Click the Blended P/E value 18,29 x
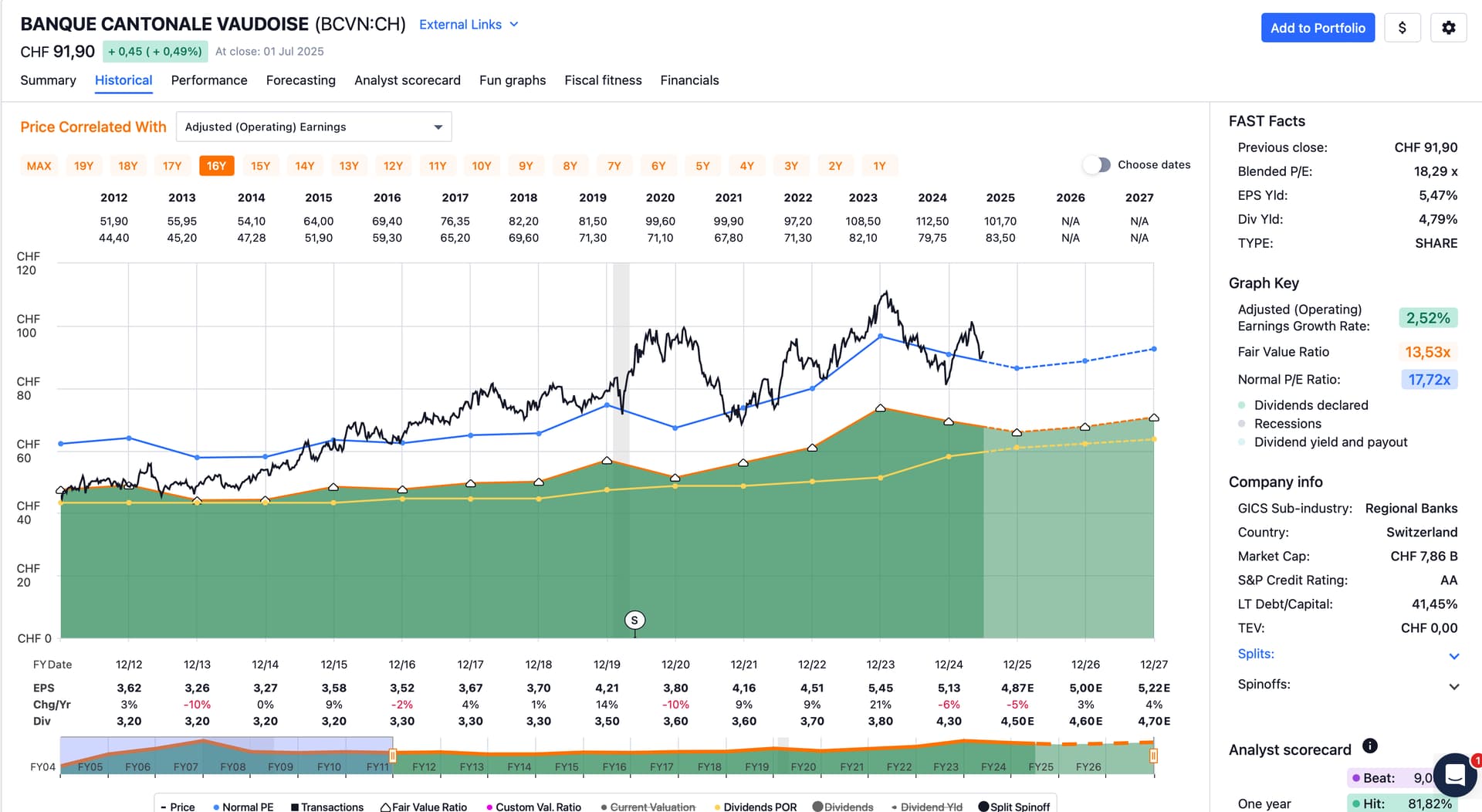This screenshot has width=1482, height=812. coord(1436,171)
